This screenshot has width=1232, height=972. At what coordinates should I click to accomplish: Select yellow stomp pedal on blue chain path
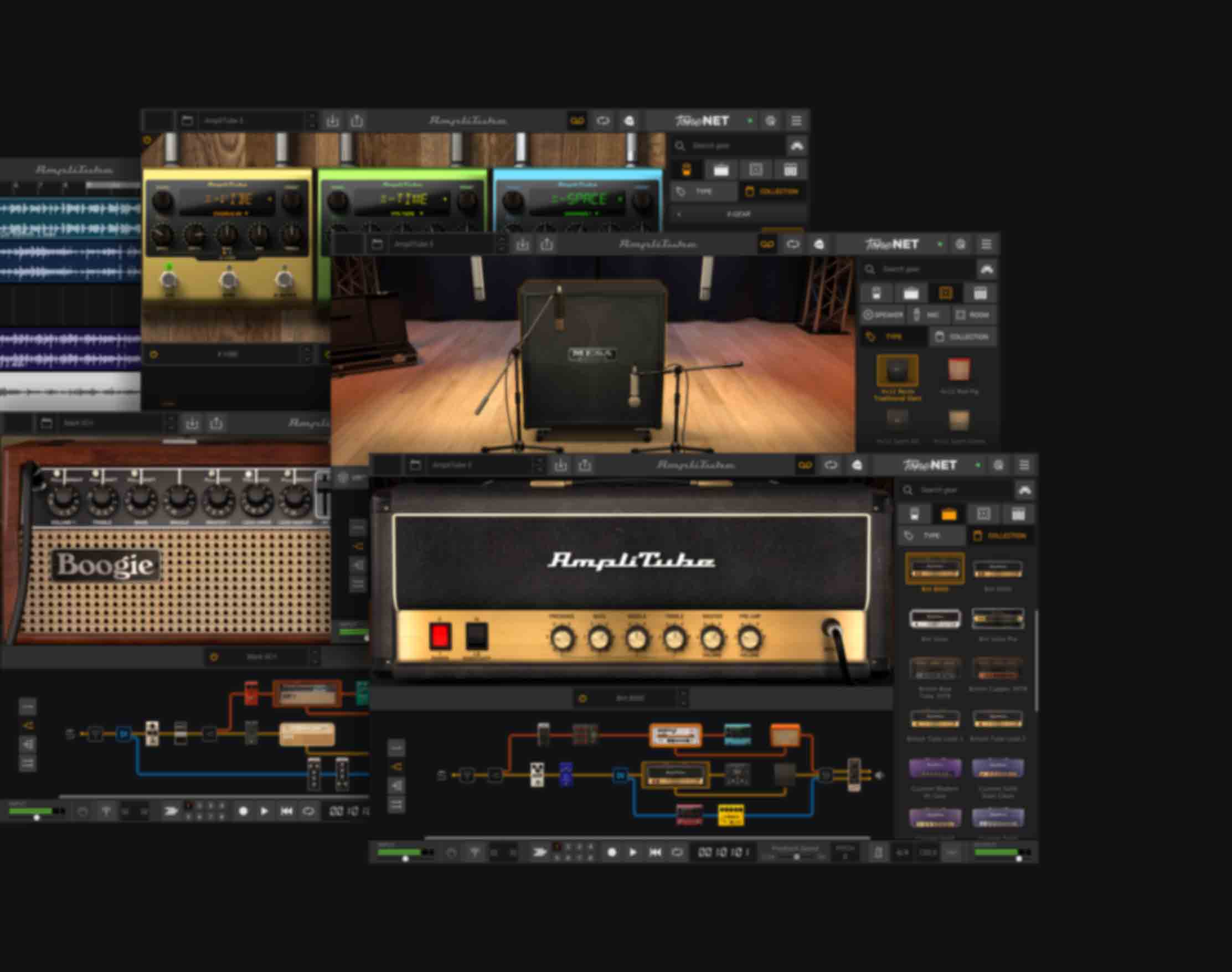click(730, 815)
